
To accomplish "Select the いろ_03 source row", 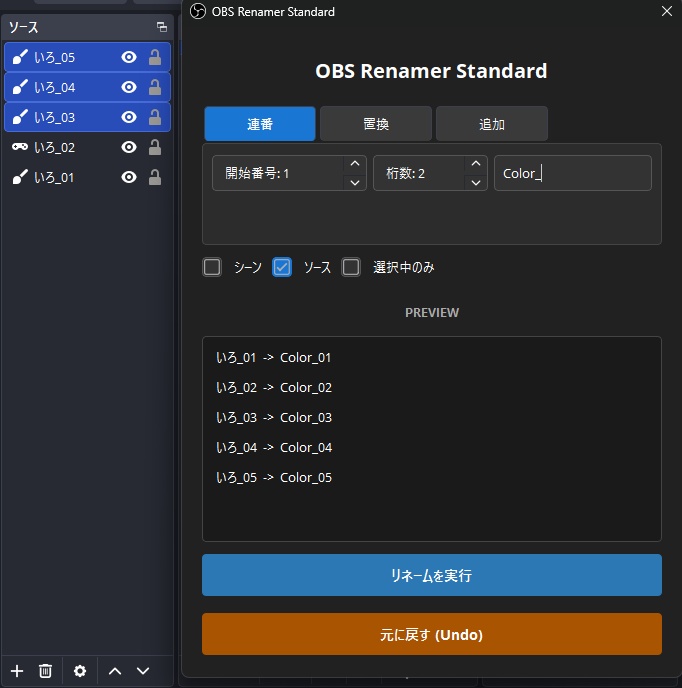I will (87, 117).
